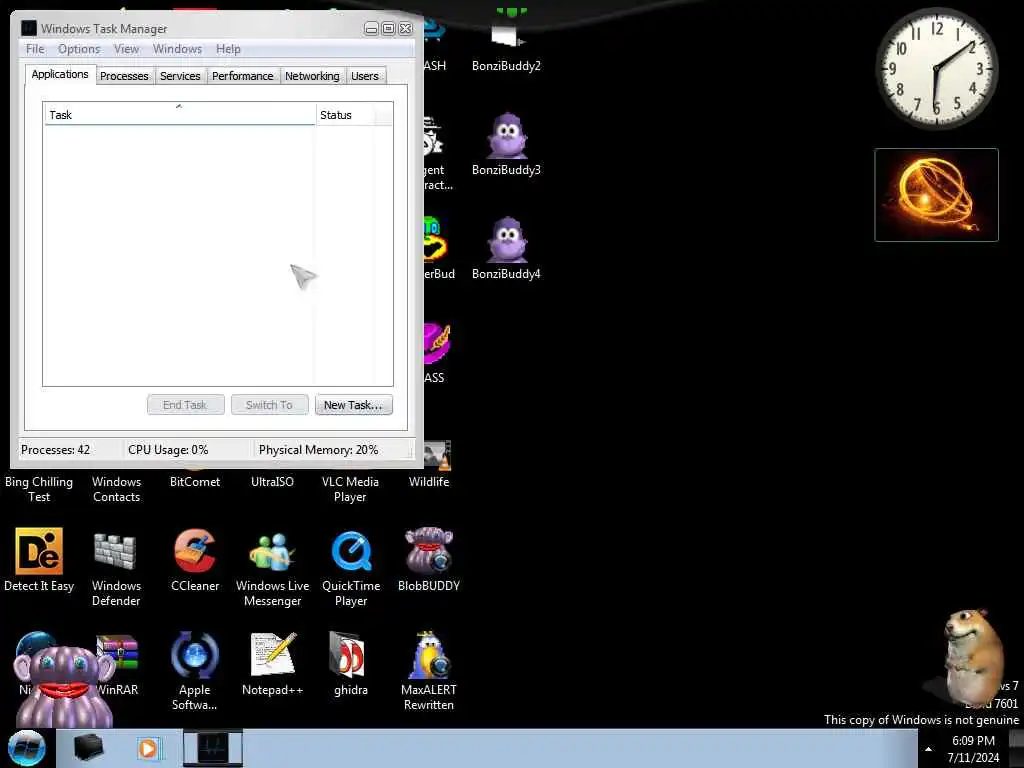Open Apple Software Update icon
This screenshot has height=768, width=1024.
(x=195, y=671)
